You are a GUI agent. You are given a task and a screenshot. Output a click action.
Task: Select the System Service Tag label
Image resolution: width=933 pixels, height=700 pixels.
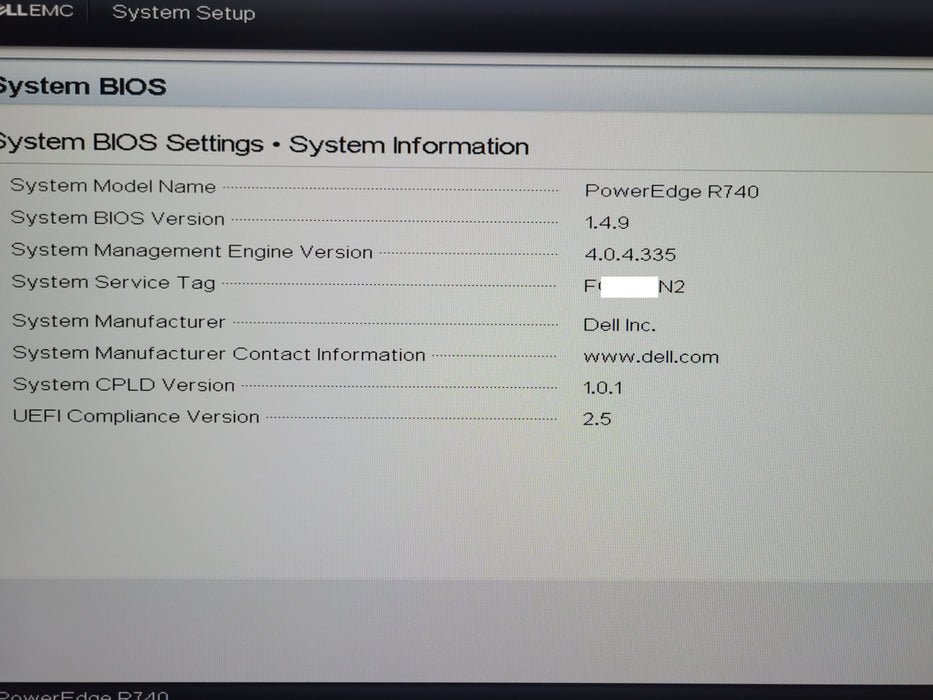click(x=114, y=282)
